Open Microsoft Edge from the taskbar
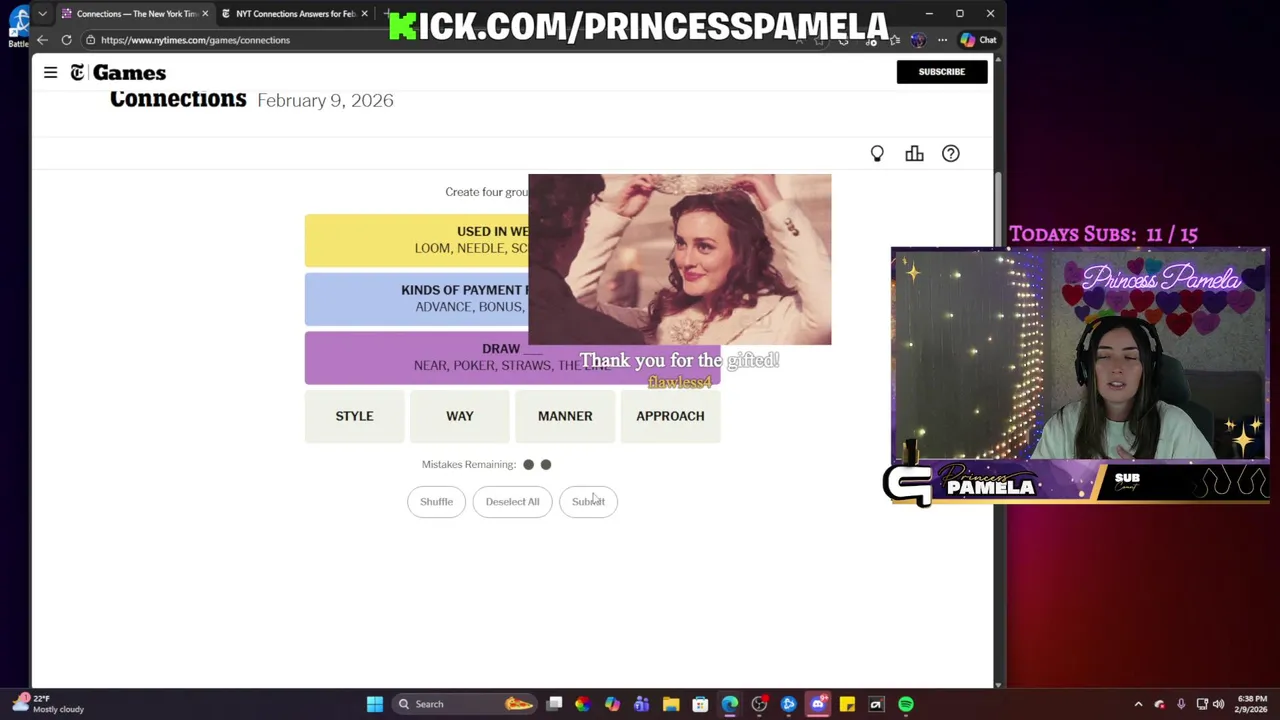1280x720 pixels. click(730, 704)
